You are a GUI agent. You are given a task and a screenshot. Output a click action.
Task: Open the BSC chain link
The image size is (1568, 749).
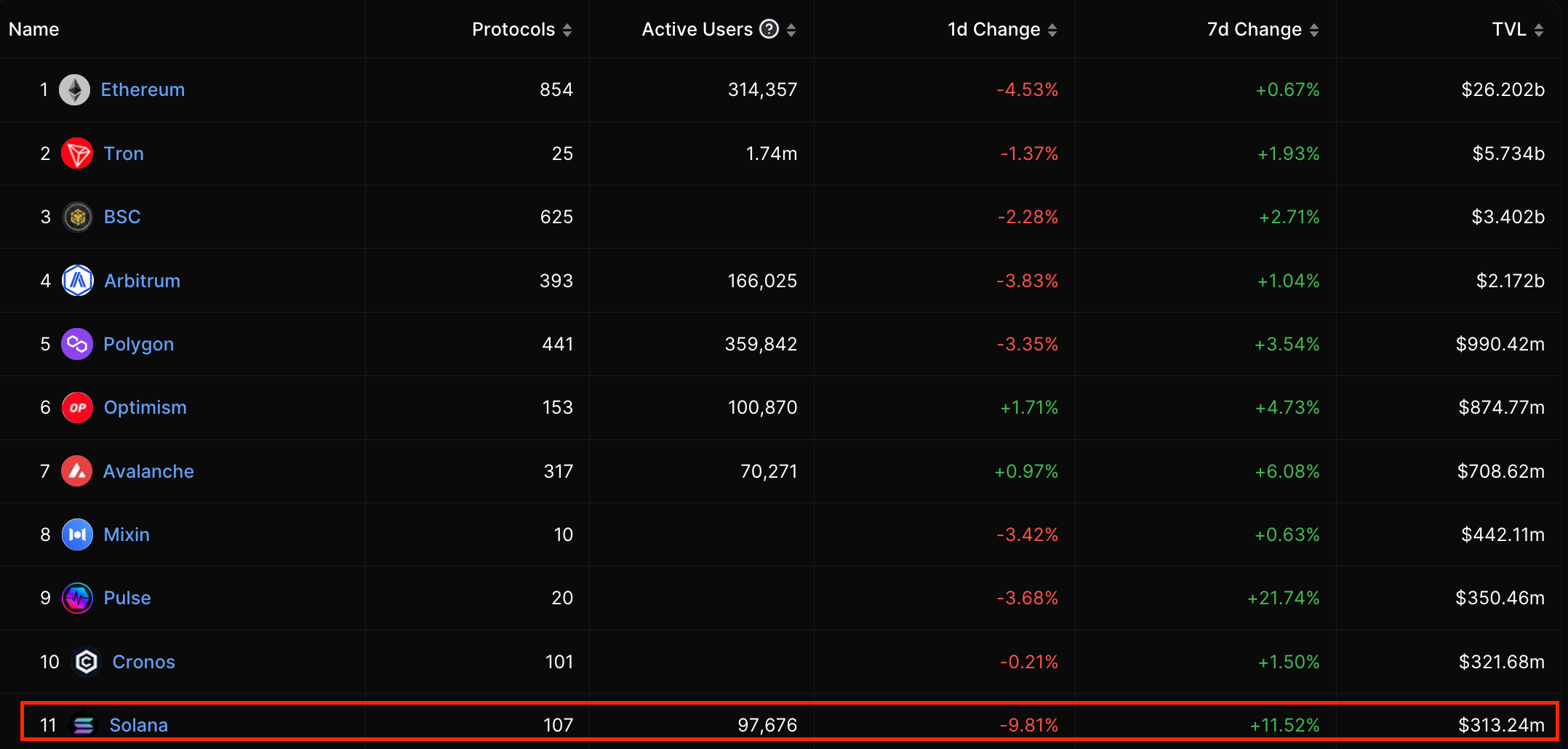(122, 217)
